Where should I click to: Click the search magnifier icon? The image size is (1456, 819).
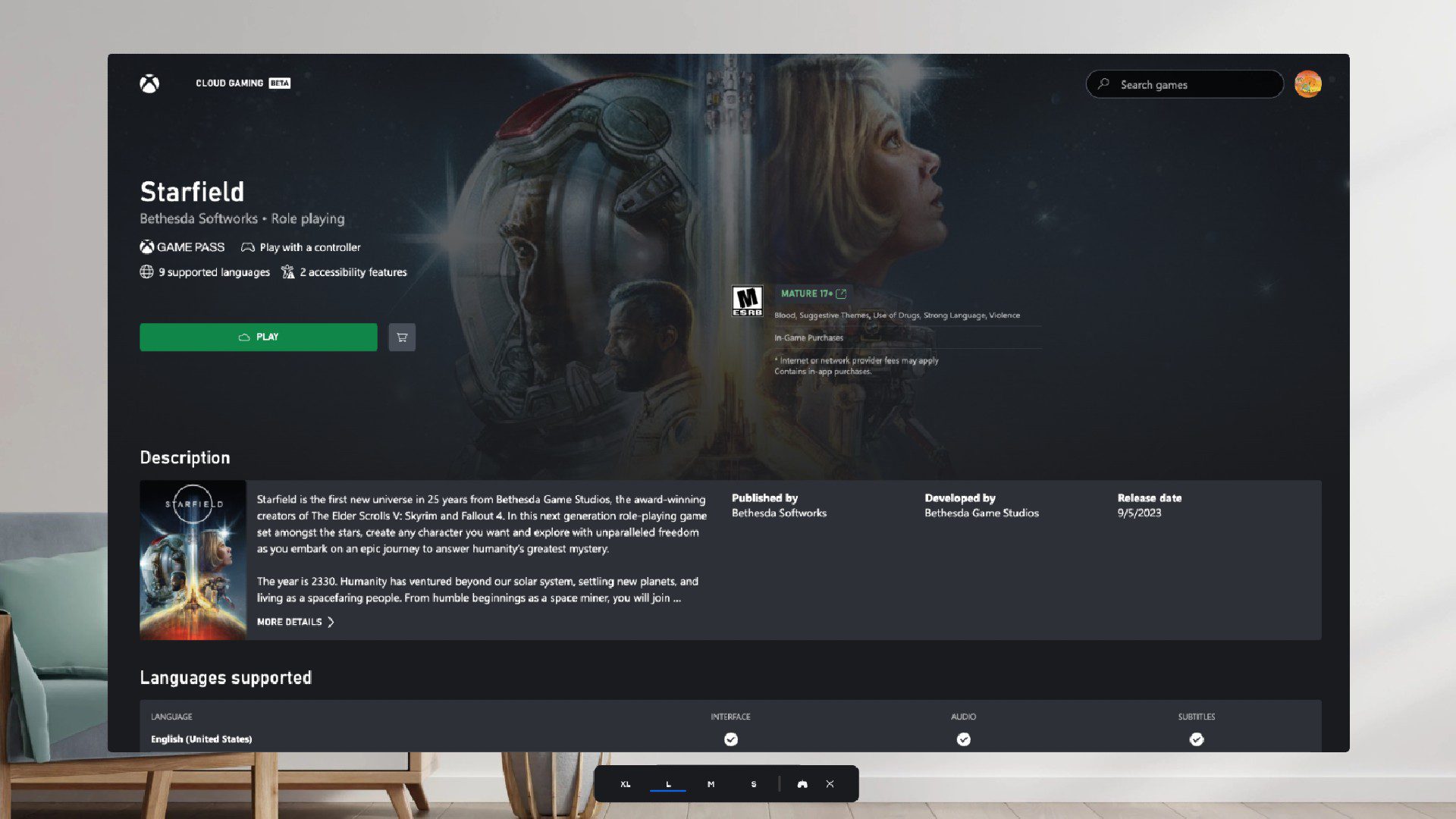(x=1103, y=84)
